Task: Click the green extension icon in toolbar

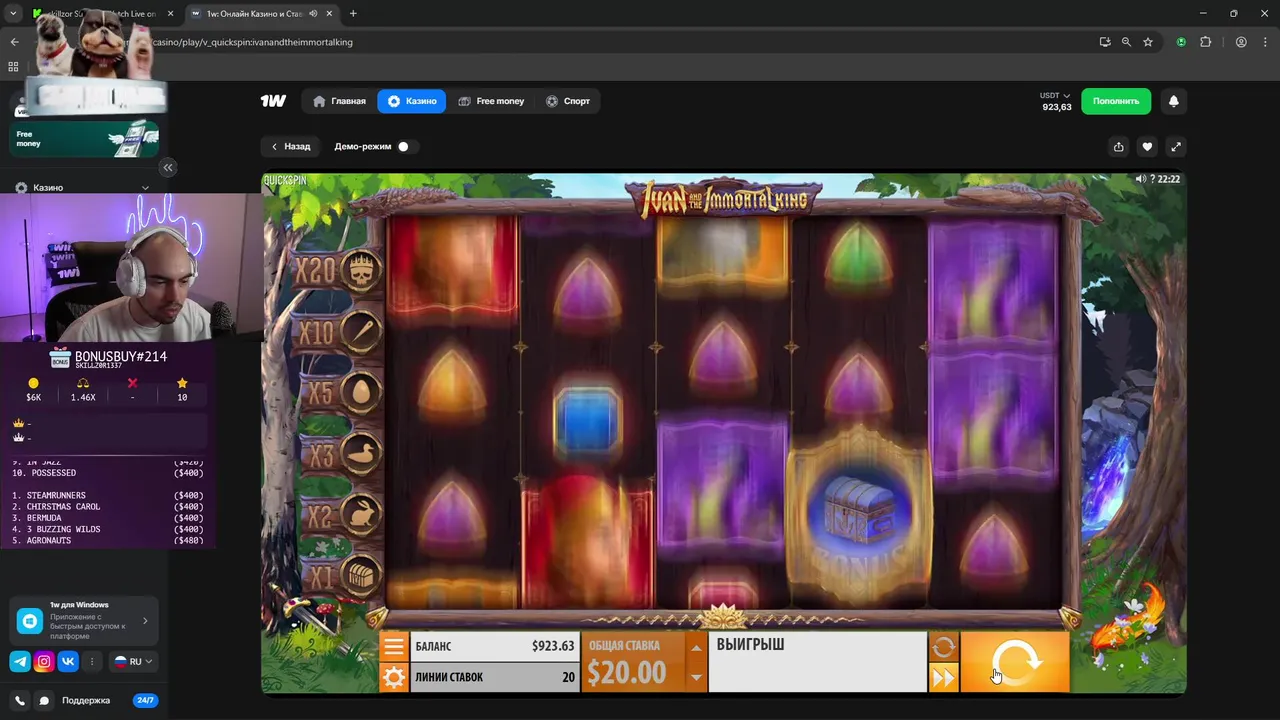Action: pyautogui.click(x=1181, y=42)
